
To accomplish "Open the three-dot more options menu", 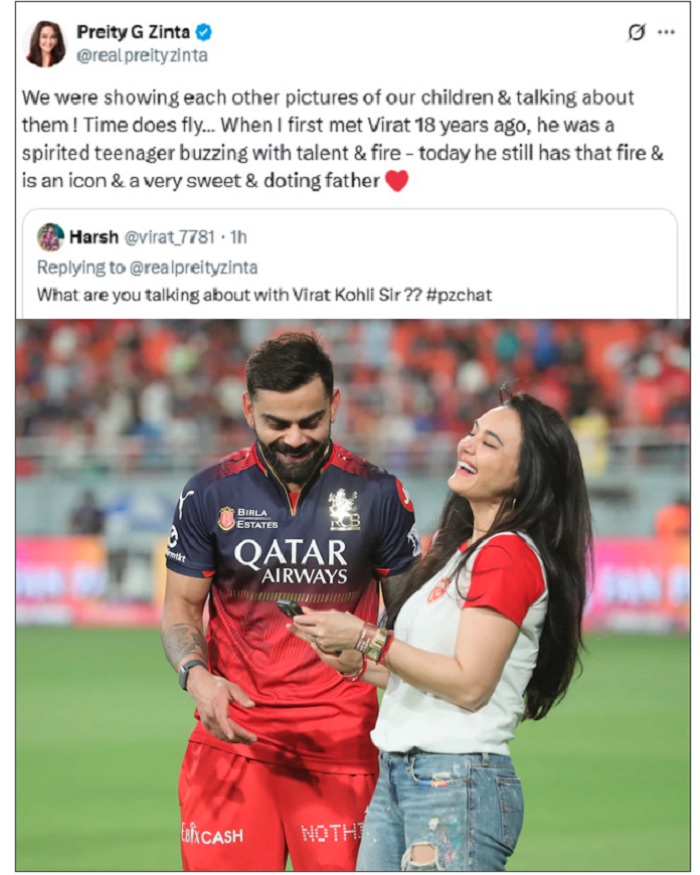I will point(667,32).
